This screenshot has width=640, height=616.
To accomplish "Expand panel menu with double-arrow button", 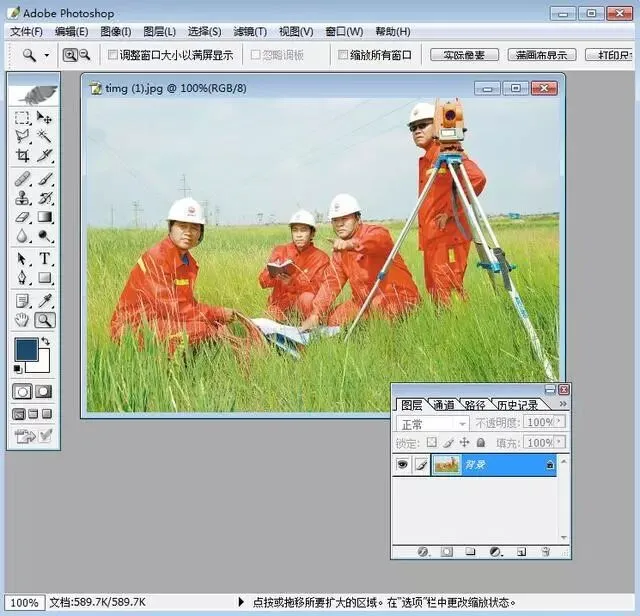I will [x=563, y=404].
